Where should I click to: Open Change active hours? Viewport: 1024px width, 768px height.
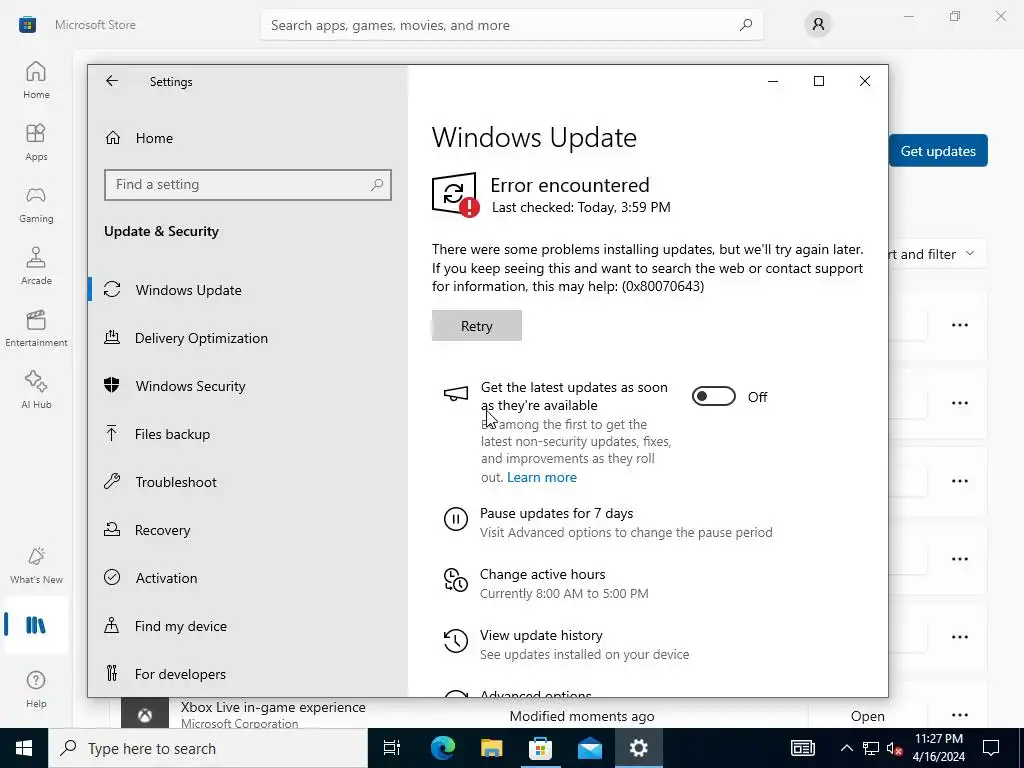click(542, 574)
